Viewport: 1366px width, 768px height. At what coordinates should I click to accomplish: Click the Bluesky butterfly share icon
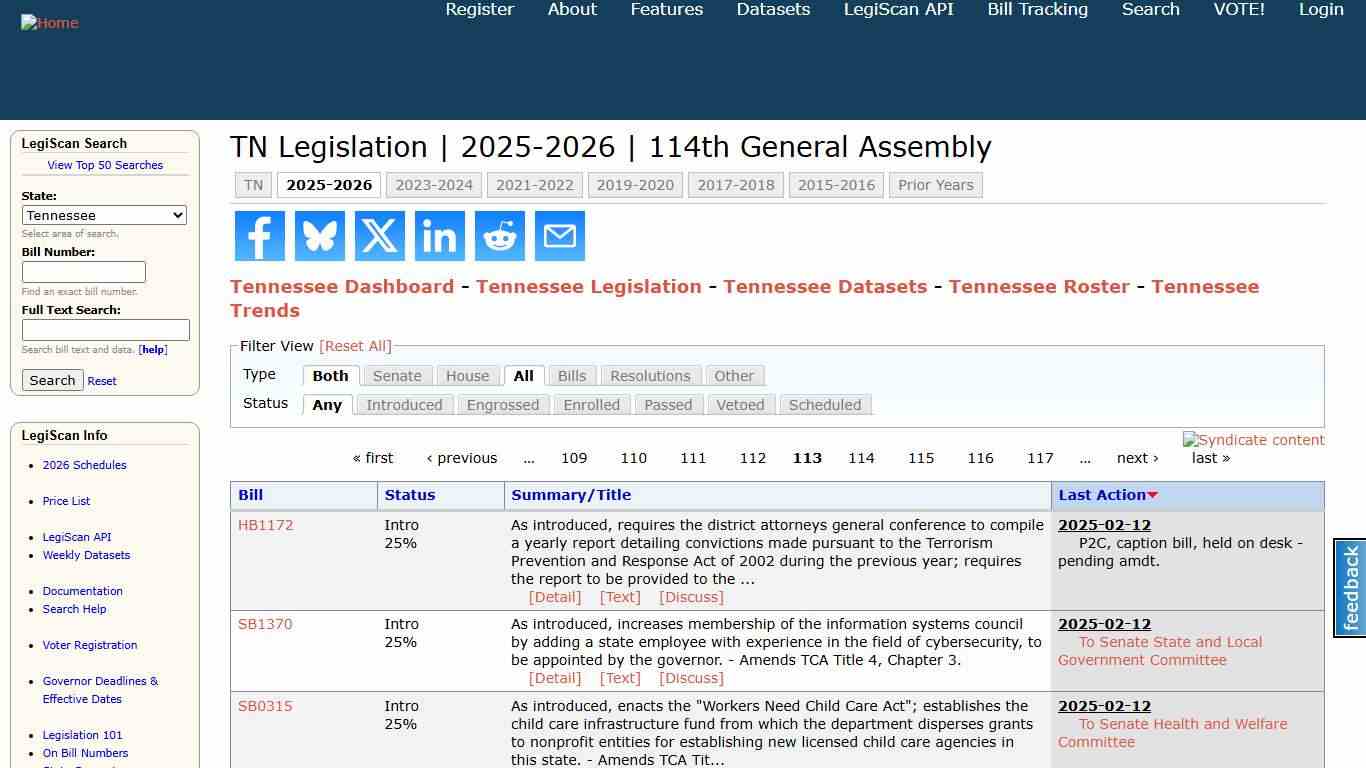319,236
